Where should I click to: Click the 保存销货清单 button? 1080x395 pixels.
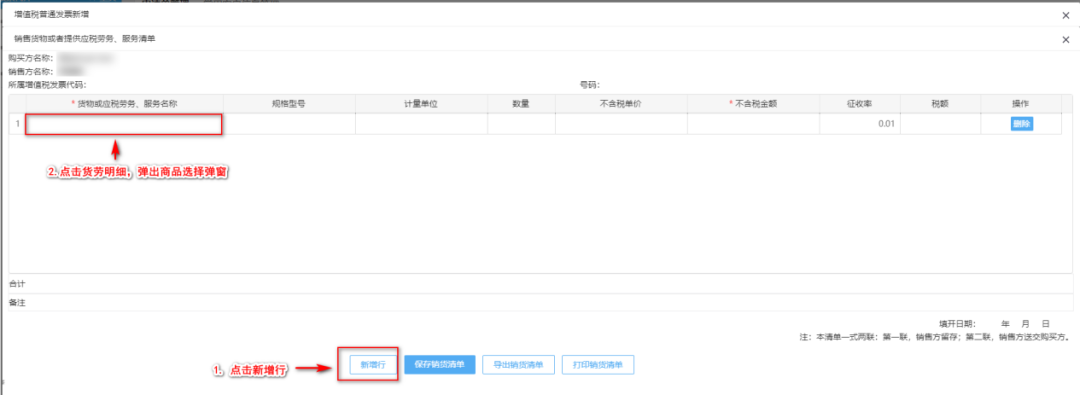coord(439,365)
